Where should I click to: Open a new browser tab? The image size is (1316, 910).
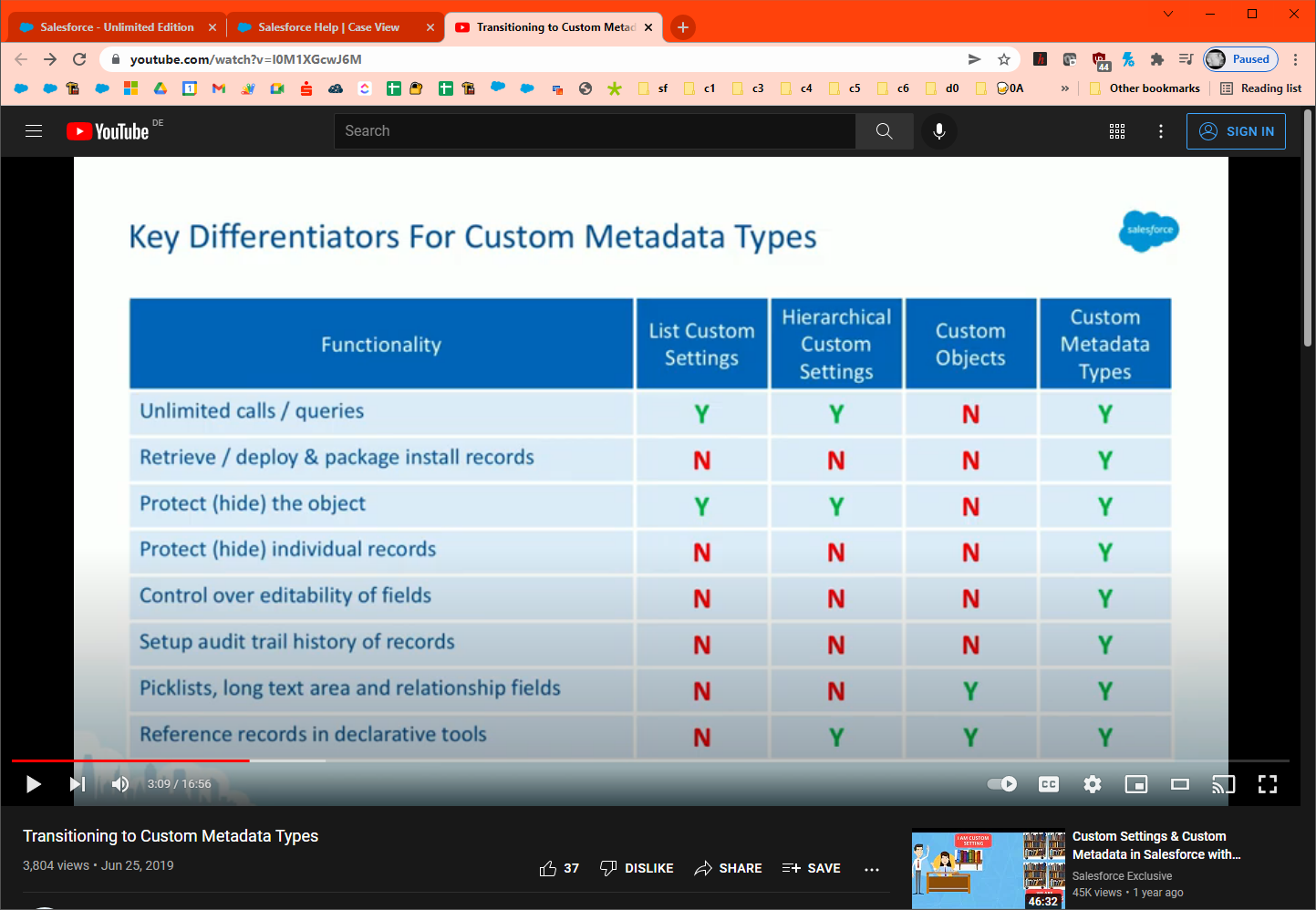click(683, 27)
